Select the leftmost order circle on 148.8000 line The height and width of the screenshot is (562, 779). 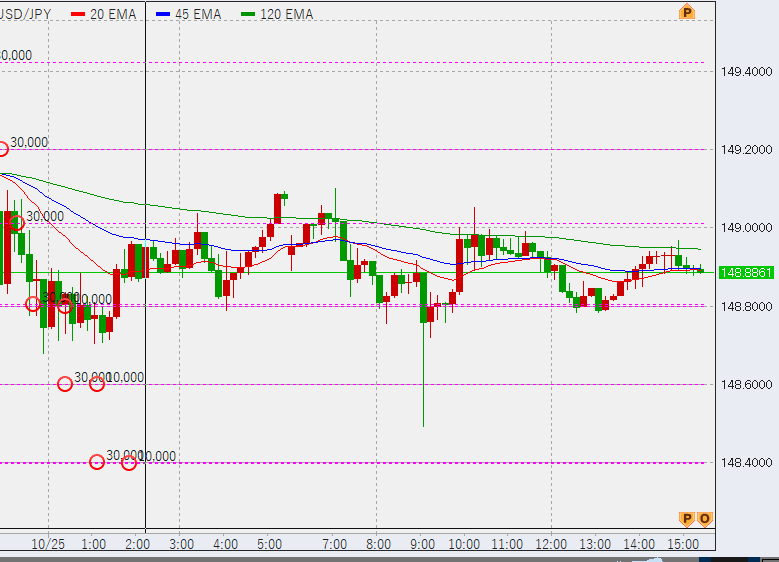(33, 304)
